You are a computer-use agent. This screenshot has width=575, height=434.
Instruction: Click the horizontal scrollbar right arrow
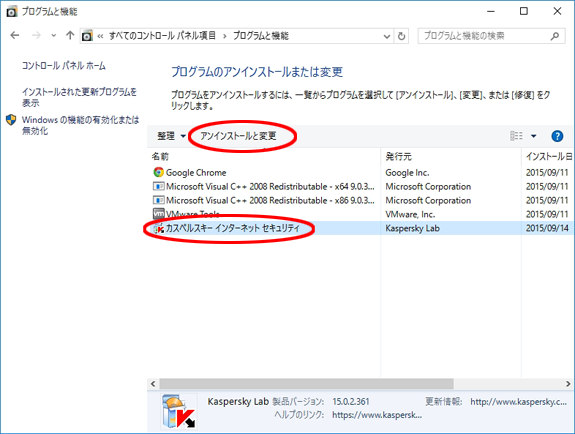coord(568,384)
